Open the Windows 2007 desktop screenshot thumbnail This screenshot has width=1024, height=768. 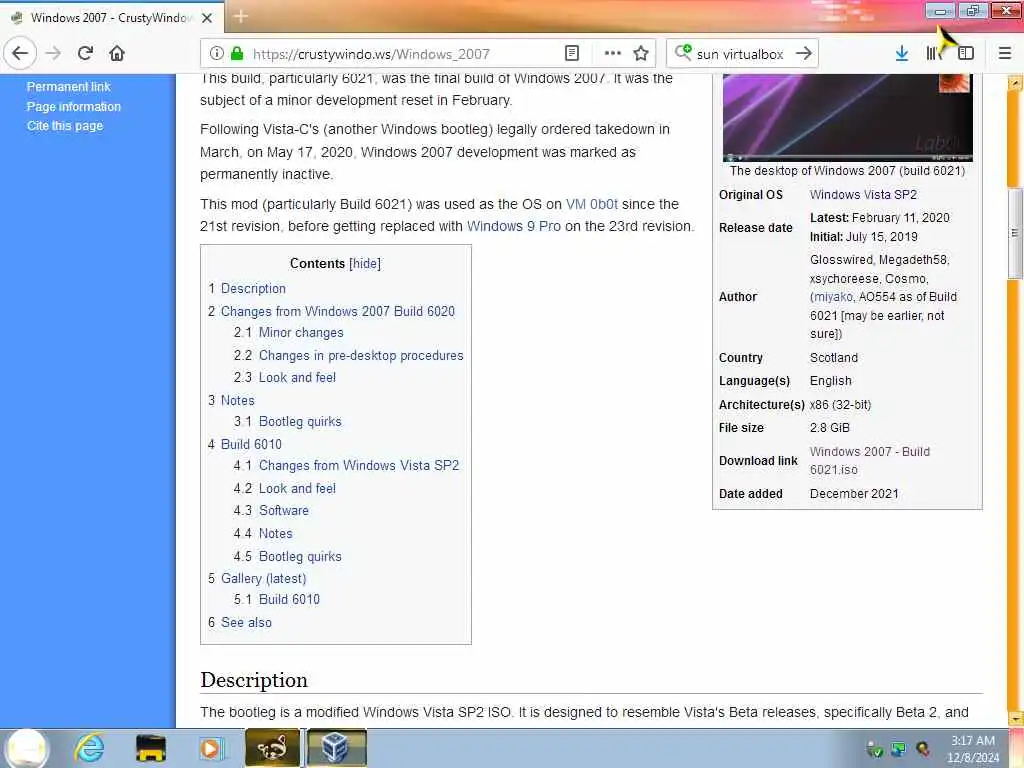point(848,116)
